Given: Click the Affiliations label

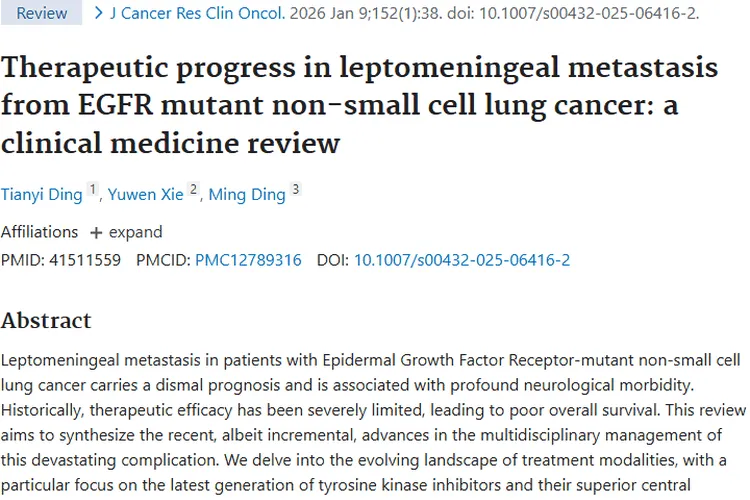Looking at the screenshot, I should [x=39, y=232].
